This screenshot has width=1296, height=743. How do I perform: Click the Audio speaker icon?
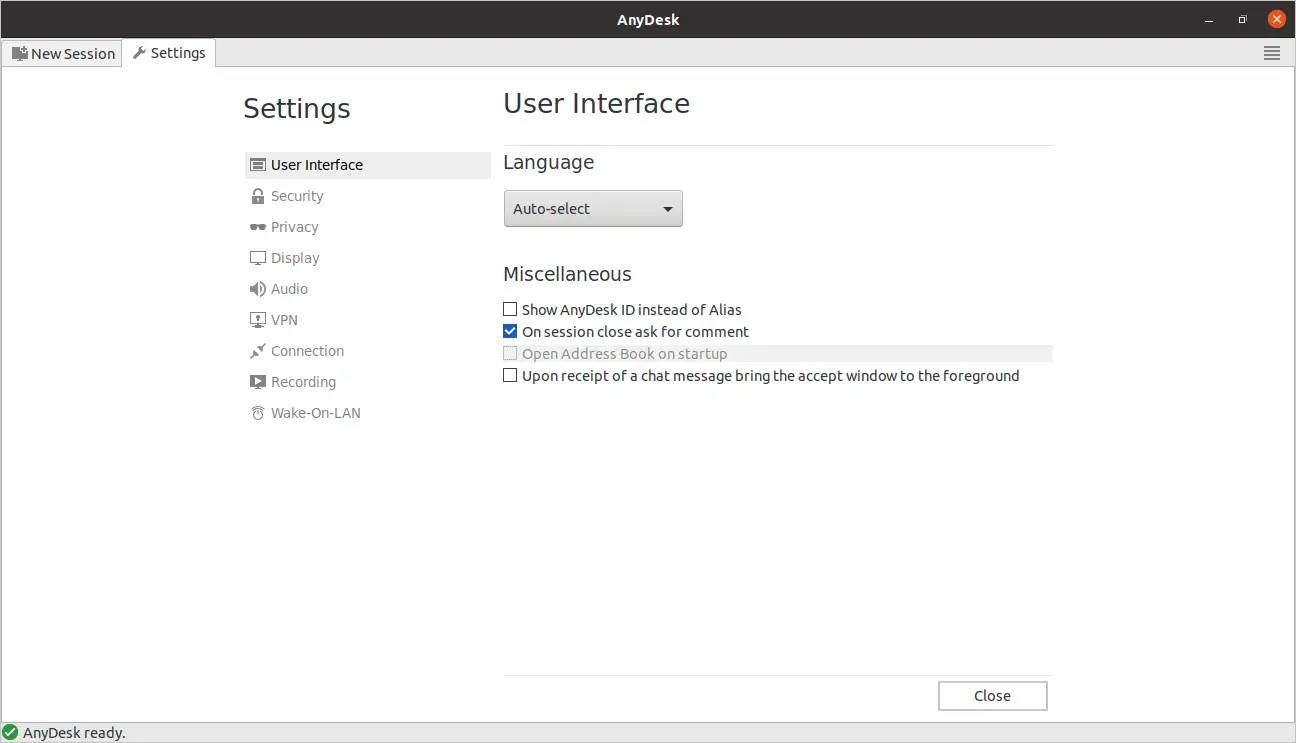tap(258, 289)
